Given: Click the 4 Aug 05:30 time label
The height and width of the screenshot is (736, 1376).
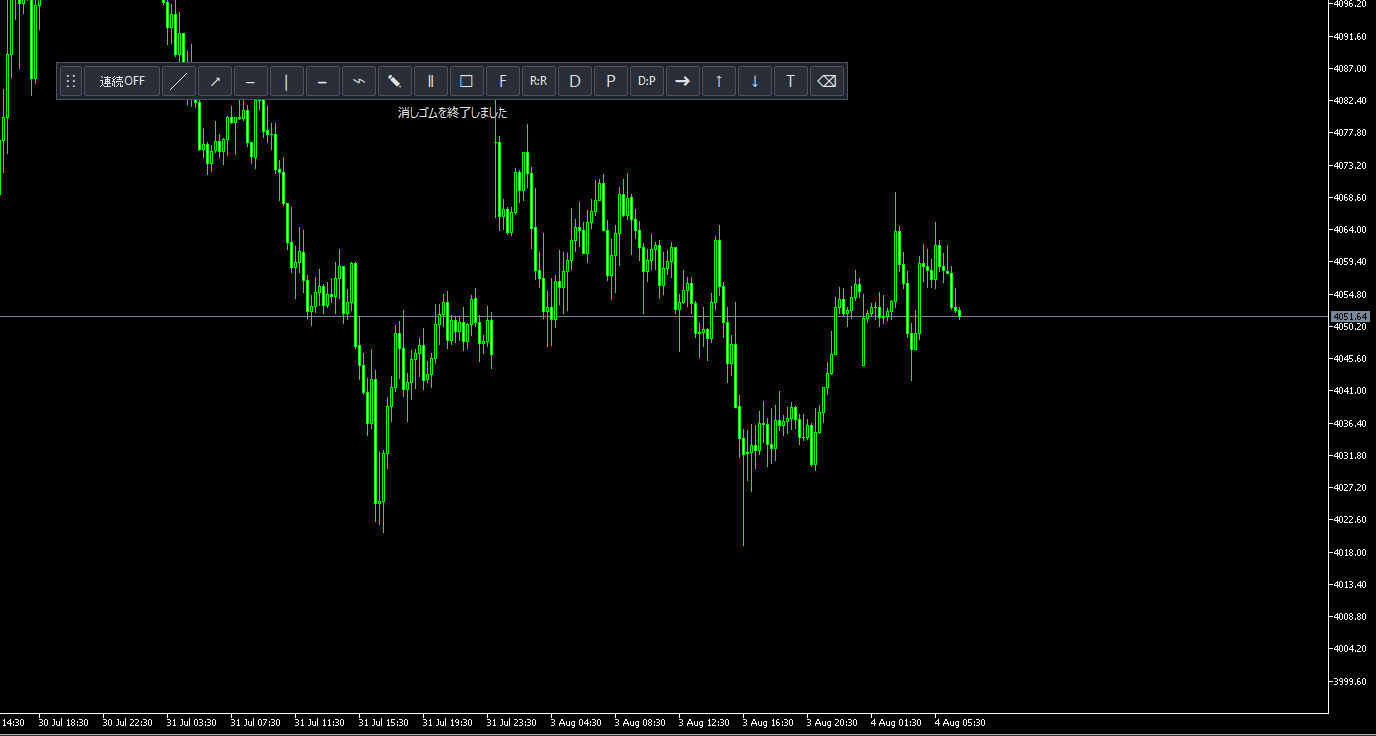Looking at the screenshot, I should click(960, 722).
